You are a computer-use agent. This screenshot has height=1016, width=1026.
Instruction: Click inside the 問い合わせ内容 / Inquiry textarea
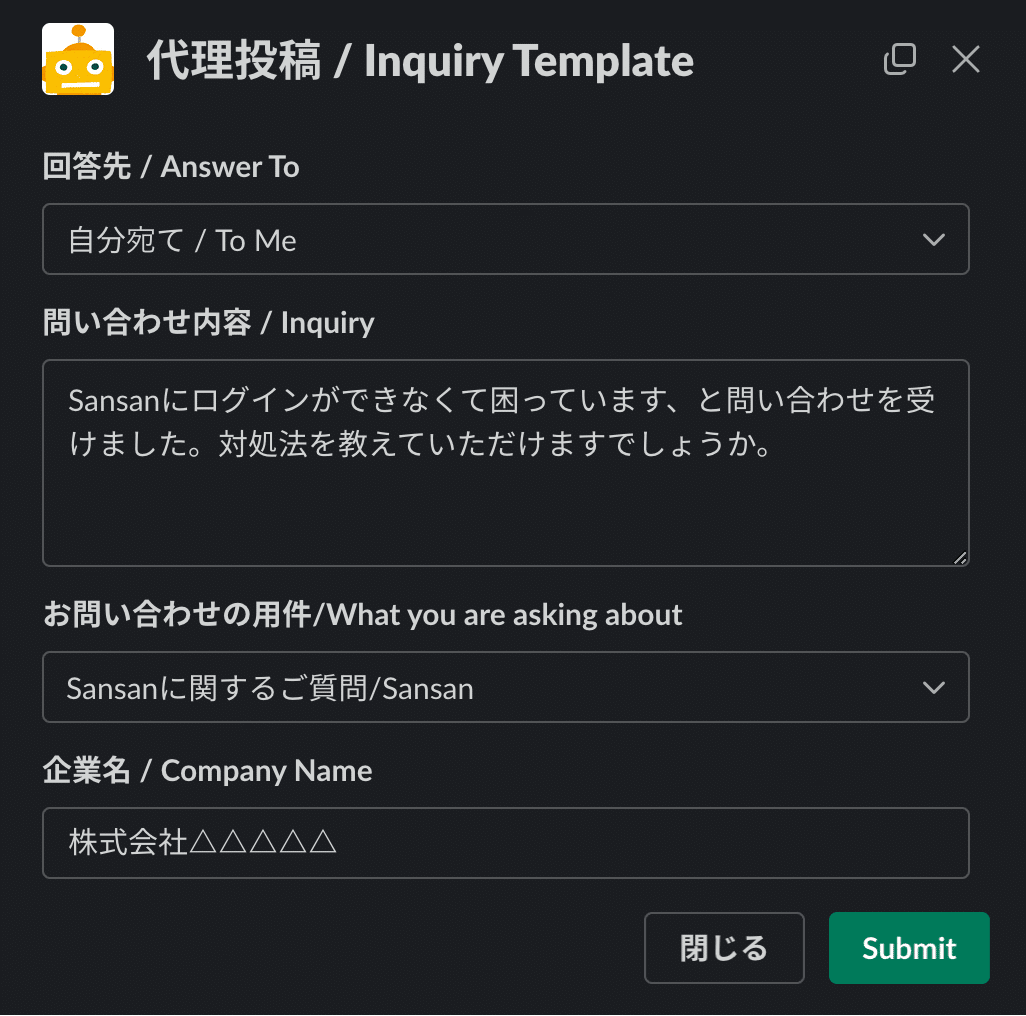(x=506, y=462)
